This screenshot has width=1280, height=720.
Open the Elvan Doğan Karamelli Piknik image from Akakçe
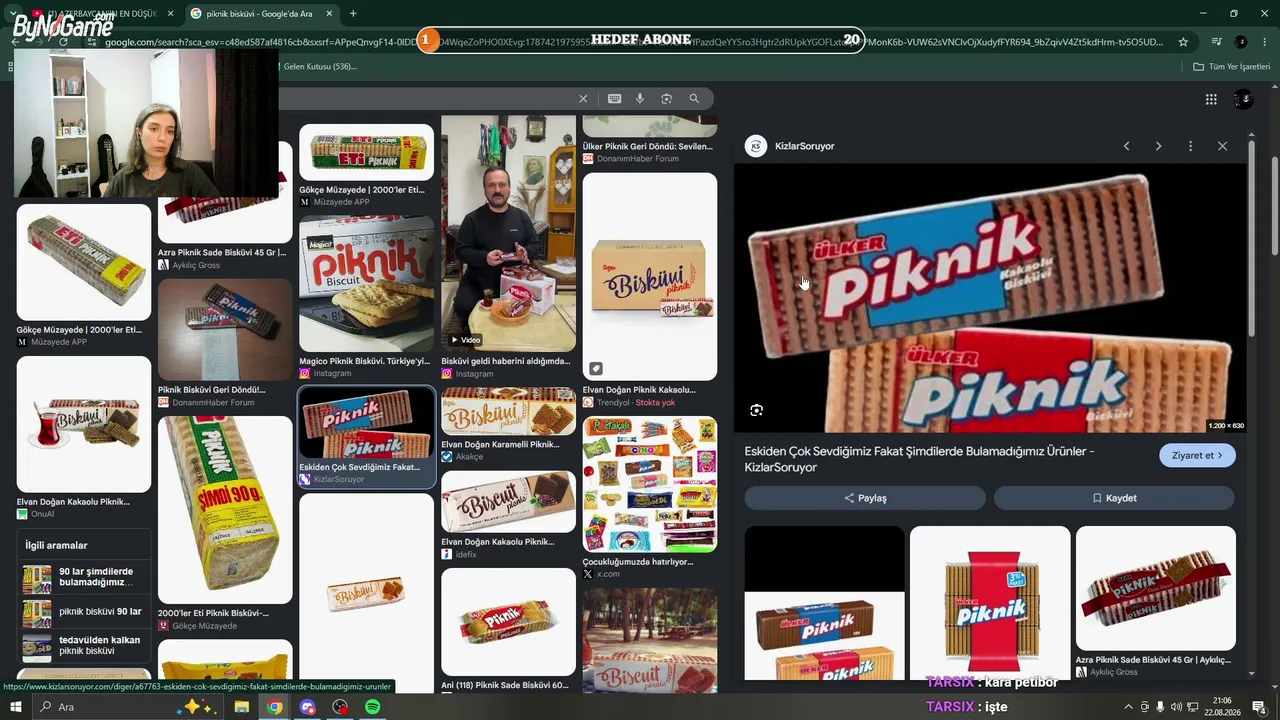[x=508, y=411]
